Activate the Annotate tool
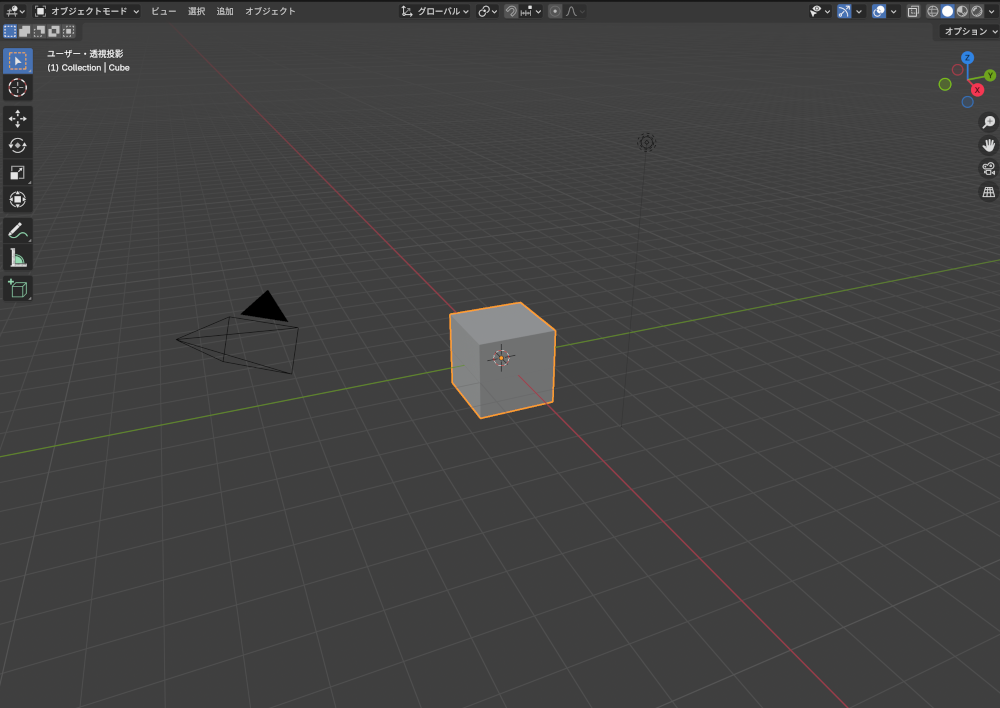The height and width of the screenshot is (708, 1000). 17,230
